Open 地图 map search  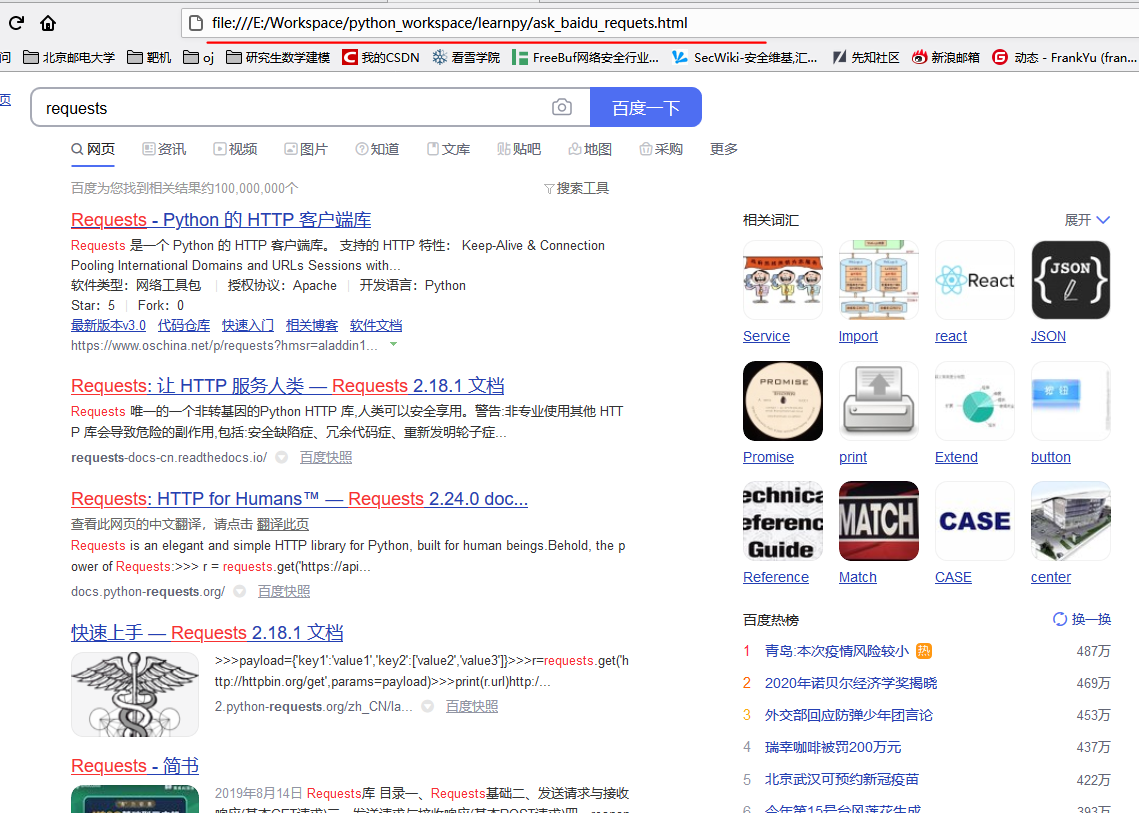click(589, 148)
